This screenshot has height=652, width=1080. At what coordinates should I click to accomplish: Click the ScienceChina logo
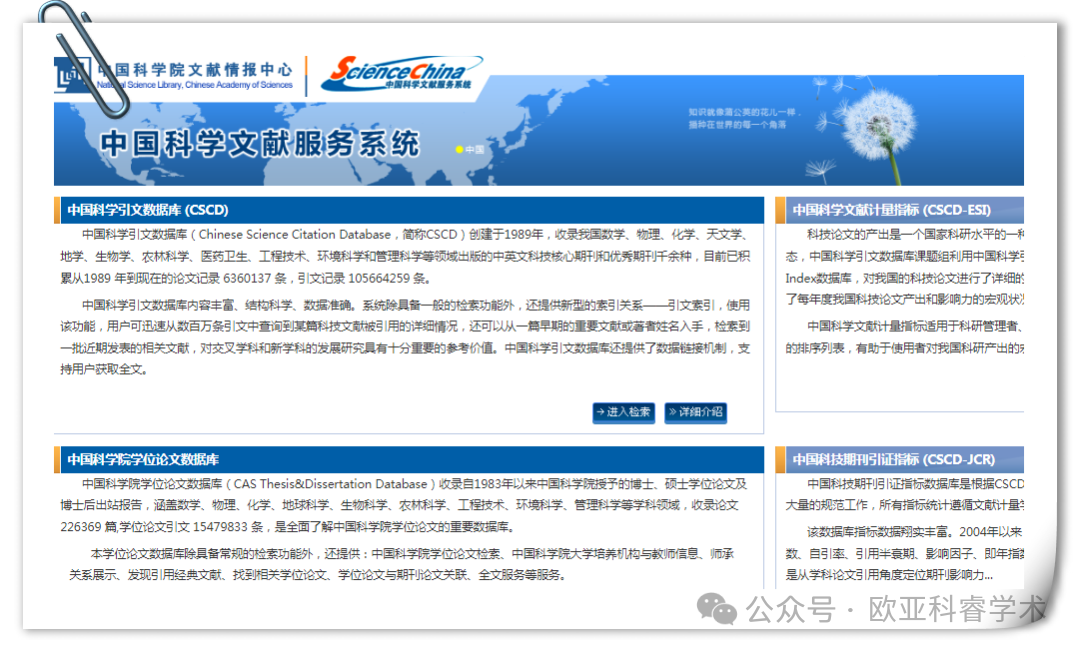(402, 74)
